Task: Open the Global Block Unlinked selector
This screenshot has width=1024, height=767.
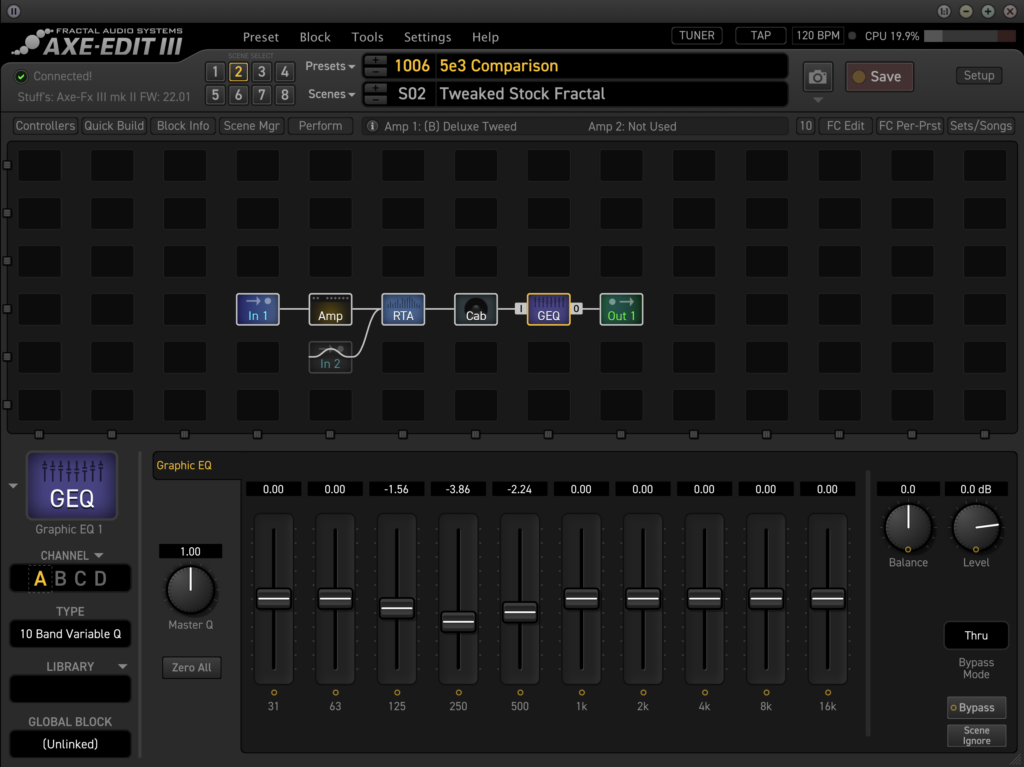Action: click(x=71, y=744)
